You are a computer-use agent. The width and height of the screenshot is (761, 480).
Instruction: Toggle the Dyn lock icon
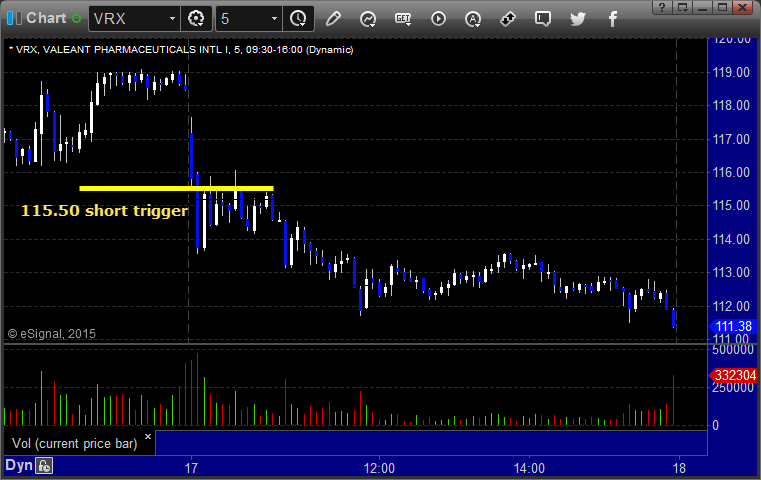pos(44,466)
